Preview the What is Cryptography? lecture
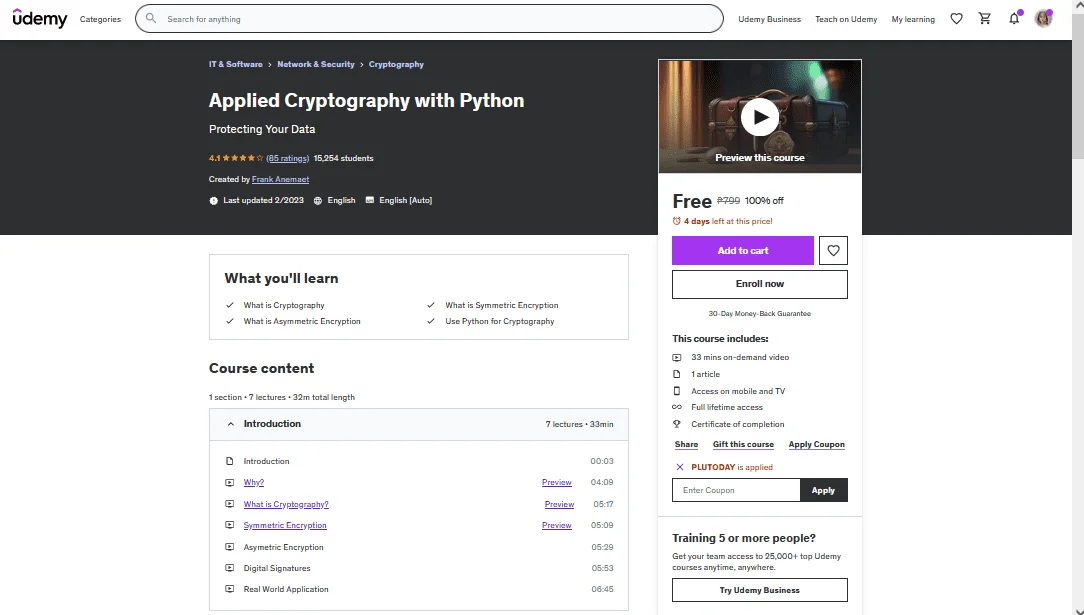This screenshot has width=1084, height=615. [559, 504]
